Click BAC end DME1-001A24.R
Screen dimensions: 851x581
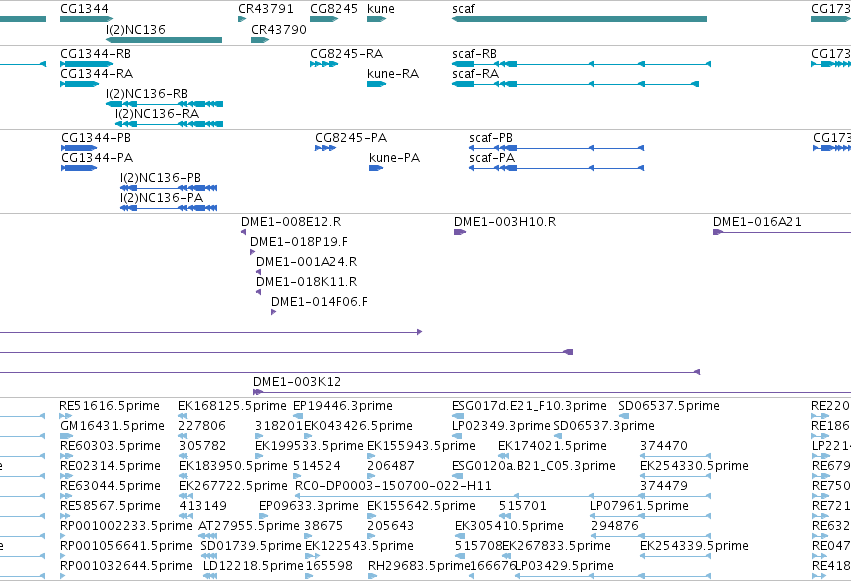tap(258, 272)
